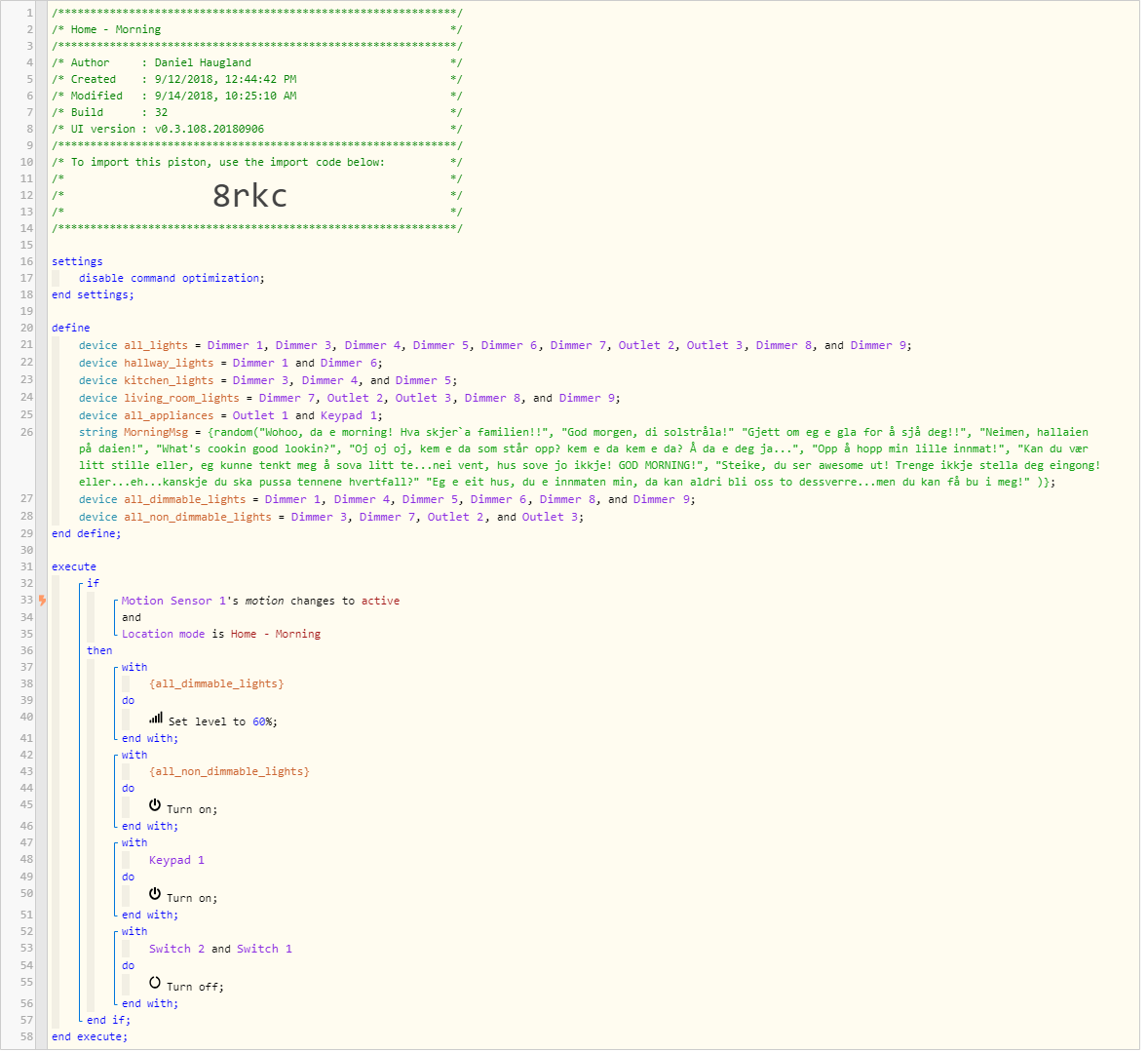
Task: Click the 'with' keyword on line 37
Action: [134, 668]
